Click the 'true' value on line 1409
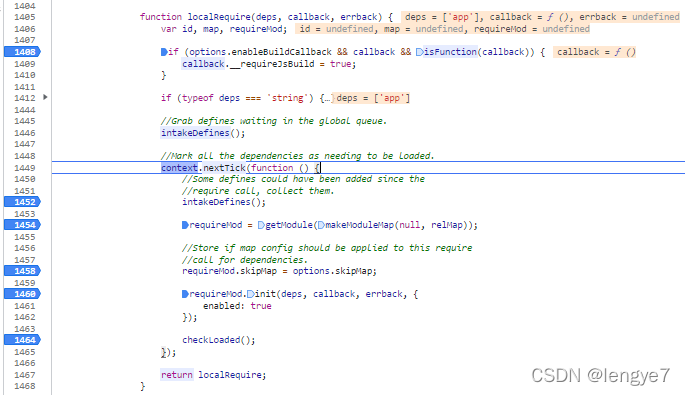Image resolution: width=685 pixels, height=395 pixels. (x=341, y=64)
